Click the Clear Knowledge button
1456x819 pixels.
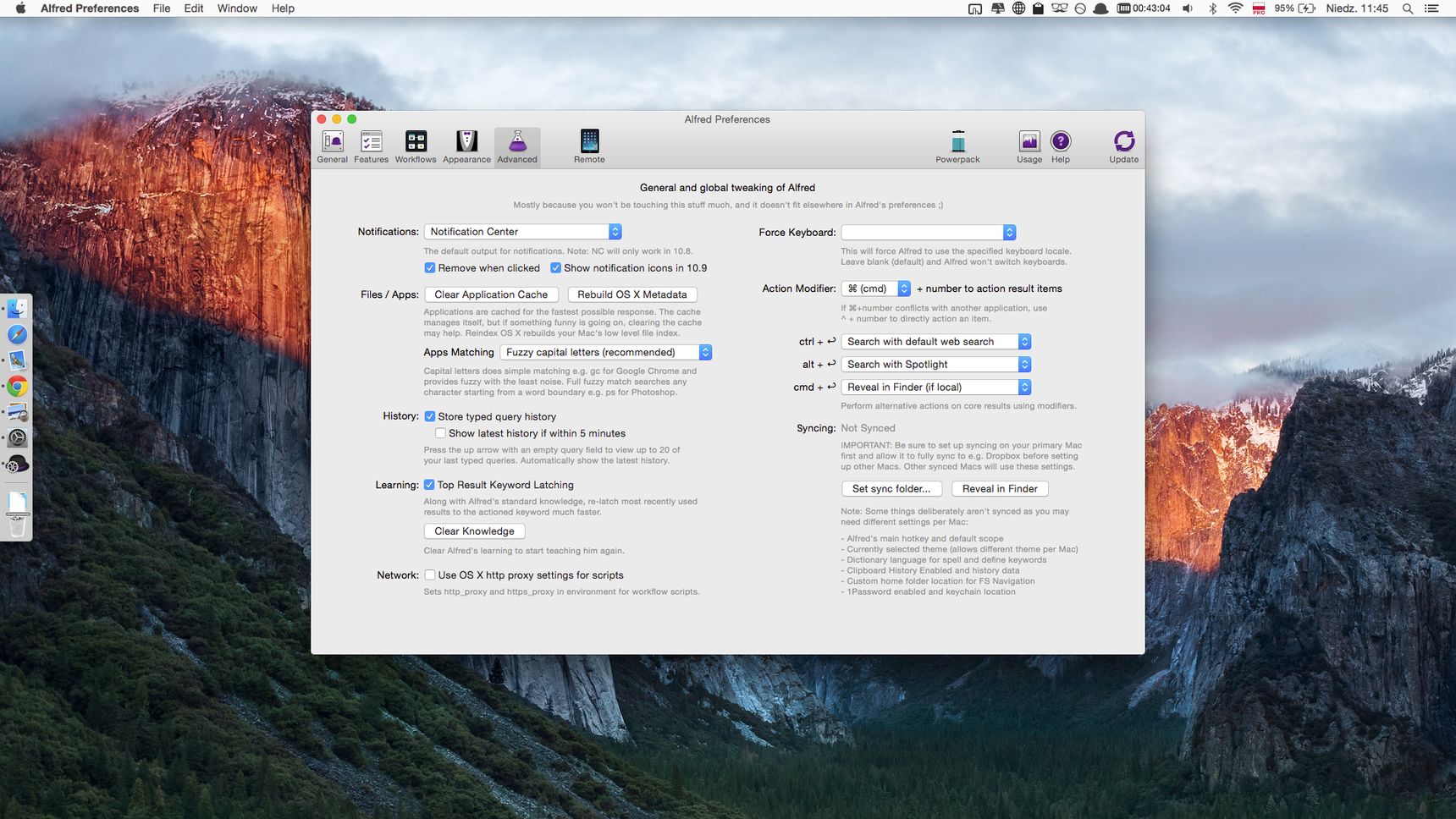[x=474, y=531]
